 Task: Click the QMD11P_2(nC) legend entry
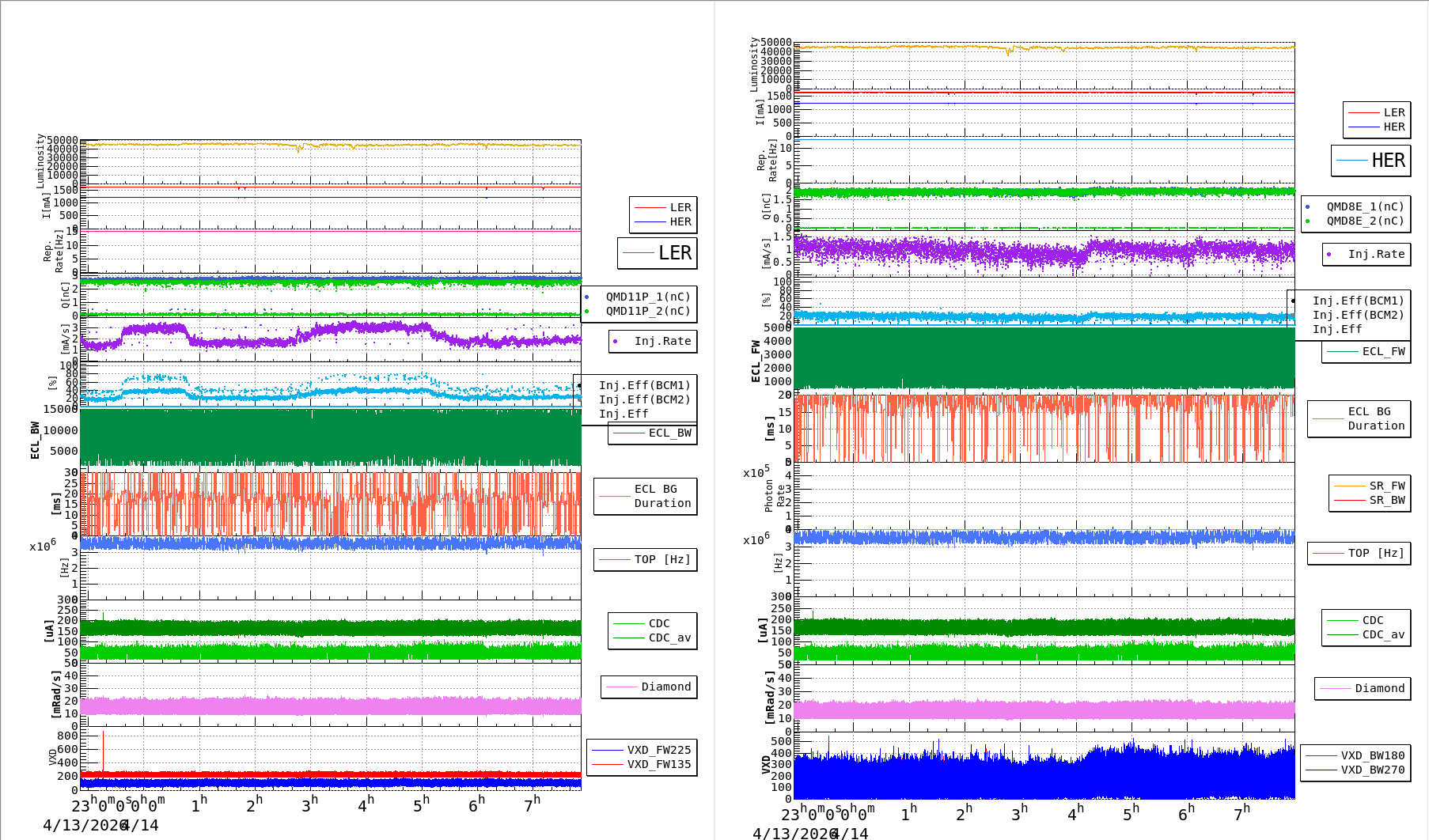coord(647,312)
